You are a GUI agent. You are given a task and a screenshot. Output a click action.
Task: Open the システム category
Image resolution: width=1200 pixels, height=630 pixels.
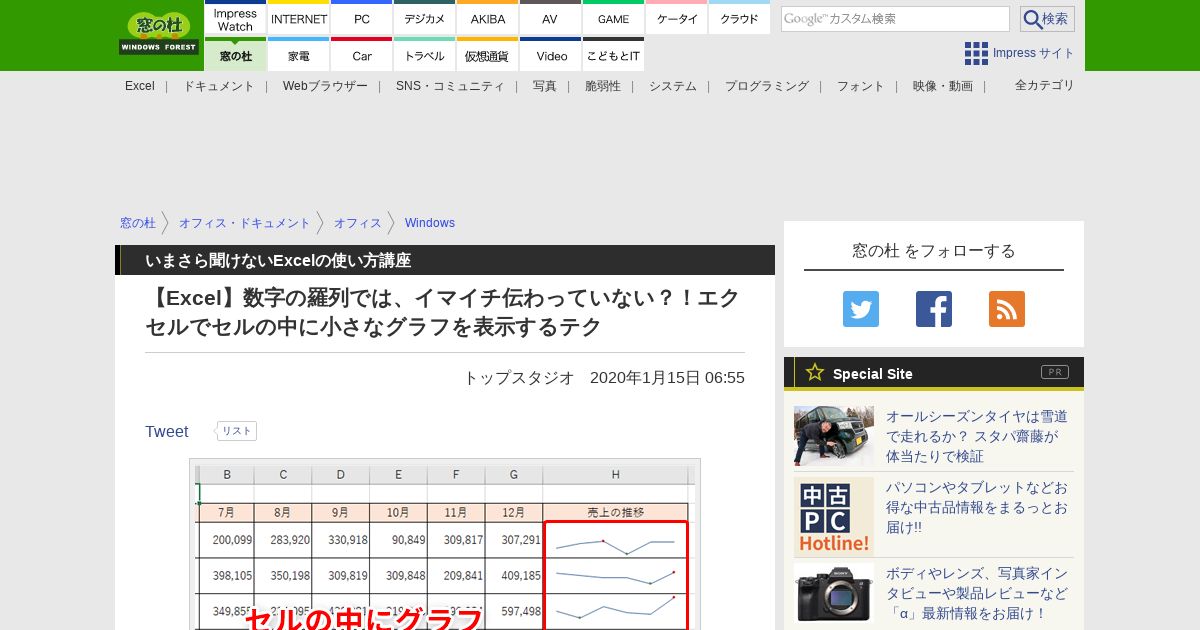[673, 86]
